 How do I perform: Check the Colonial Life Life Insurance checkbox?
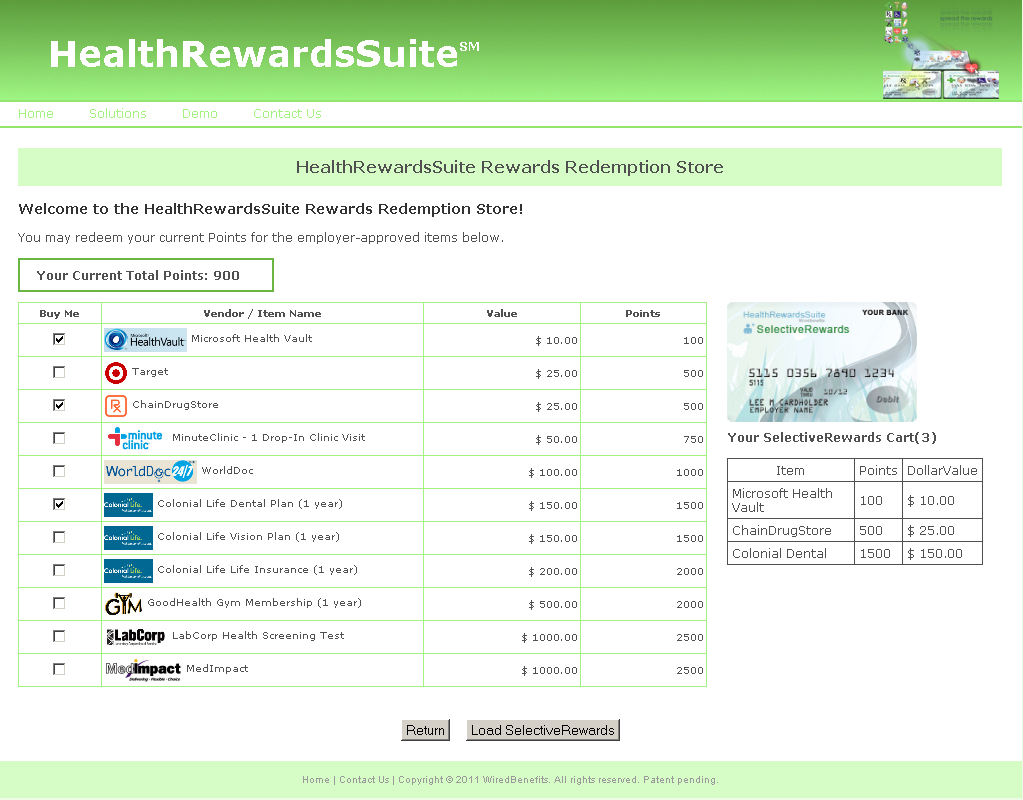coord(59,570)
